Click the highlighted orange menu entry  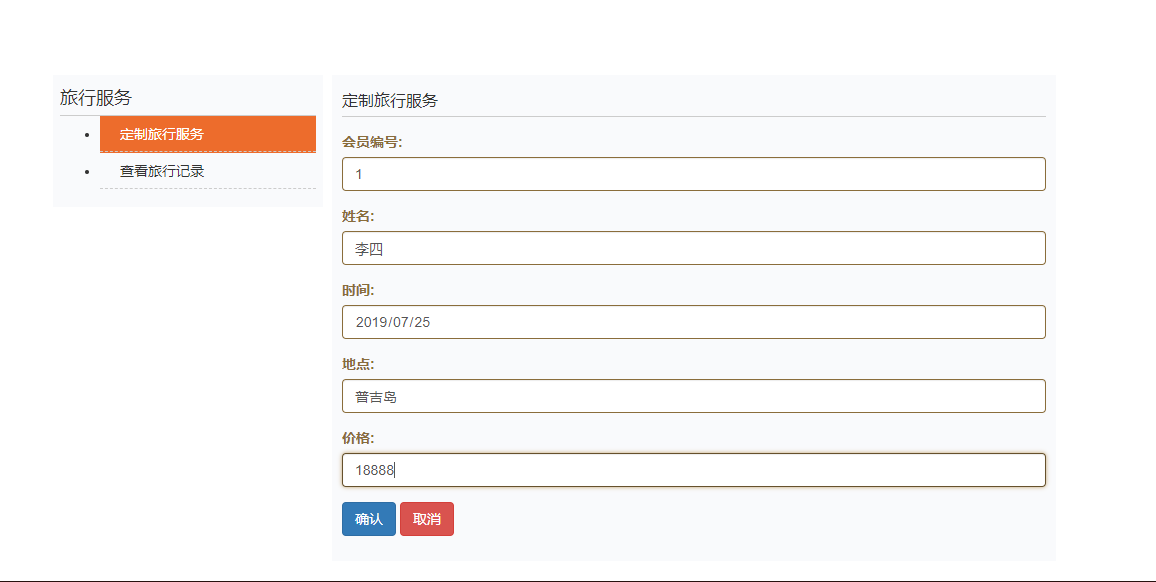[207, 133]
